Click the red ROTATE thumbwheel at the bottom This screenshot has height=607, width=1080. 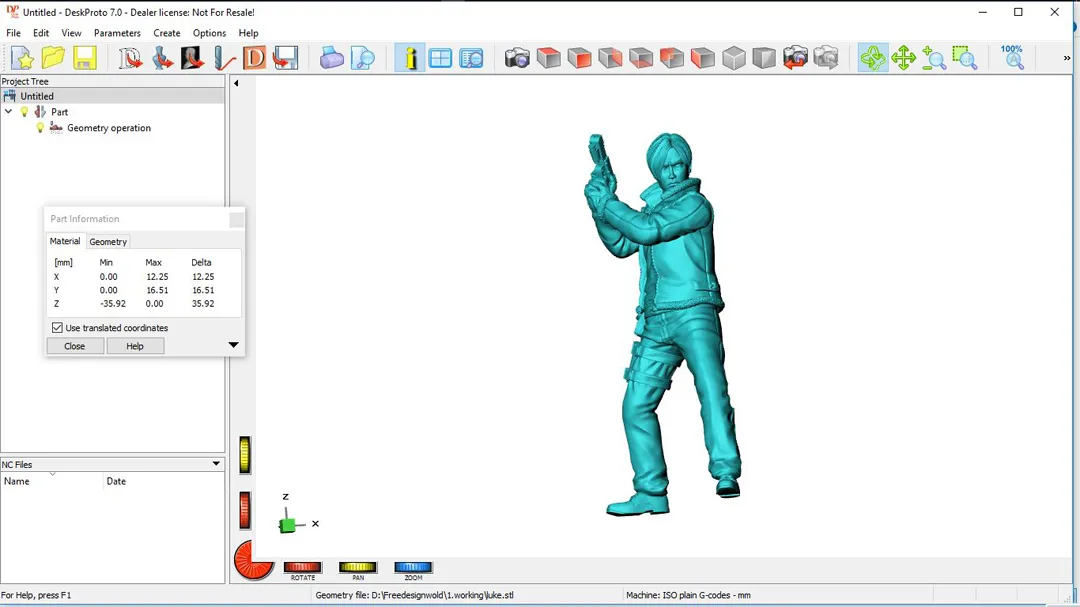[x=302, y=567]
